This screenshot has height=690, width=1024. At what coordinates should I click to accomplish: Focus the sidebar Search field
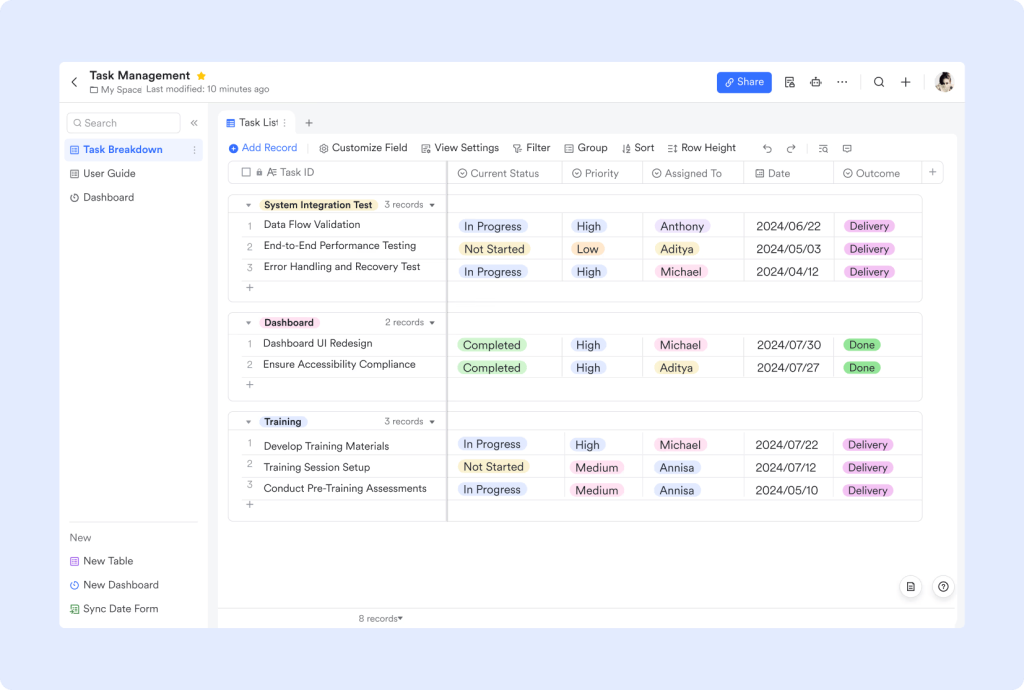coord(123,123)
